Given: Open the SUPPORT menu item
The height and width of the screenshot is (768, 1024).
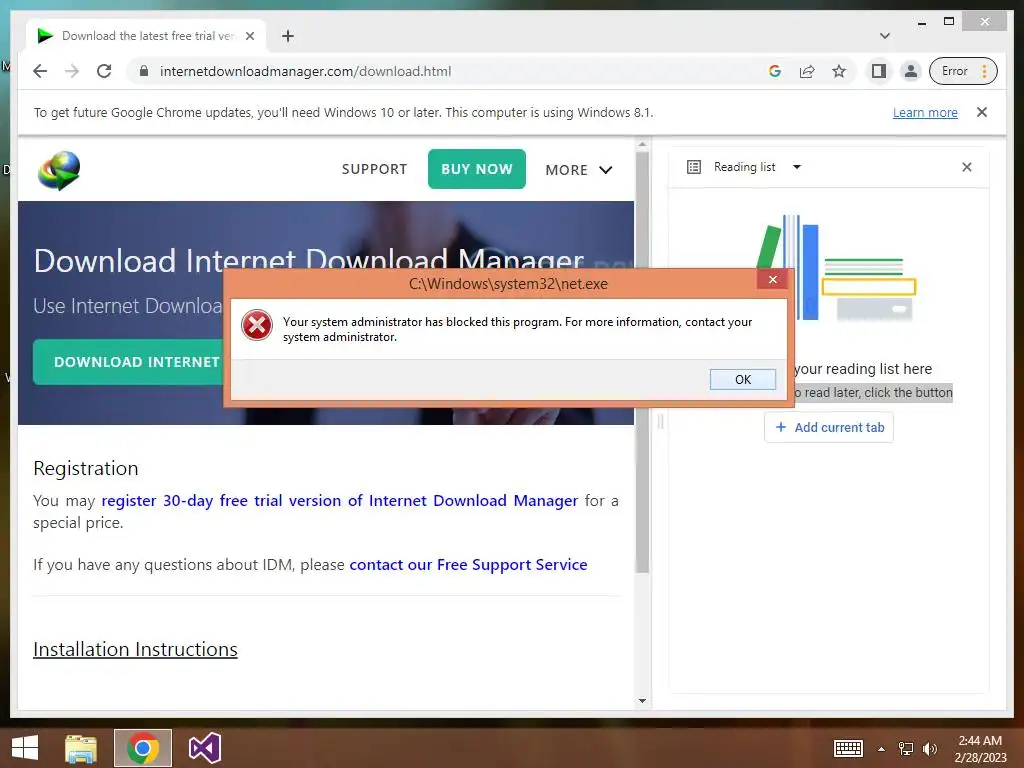Looking at the screenshot, I should pos(374,169).
